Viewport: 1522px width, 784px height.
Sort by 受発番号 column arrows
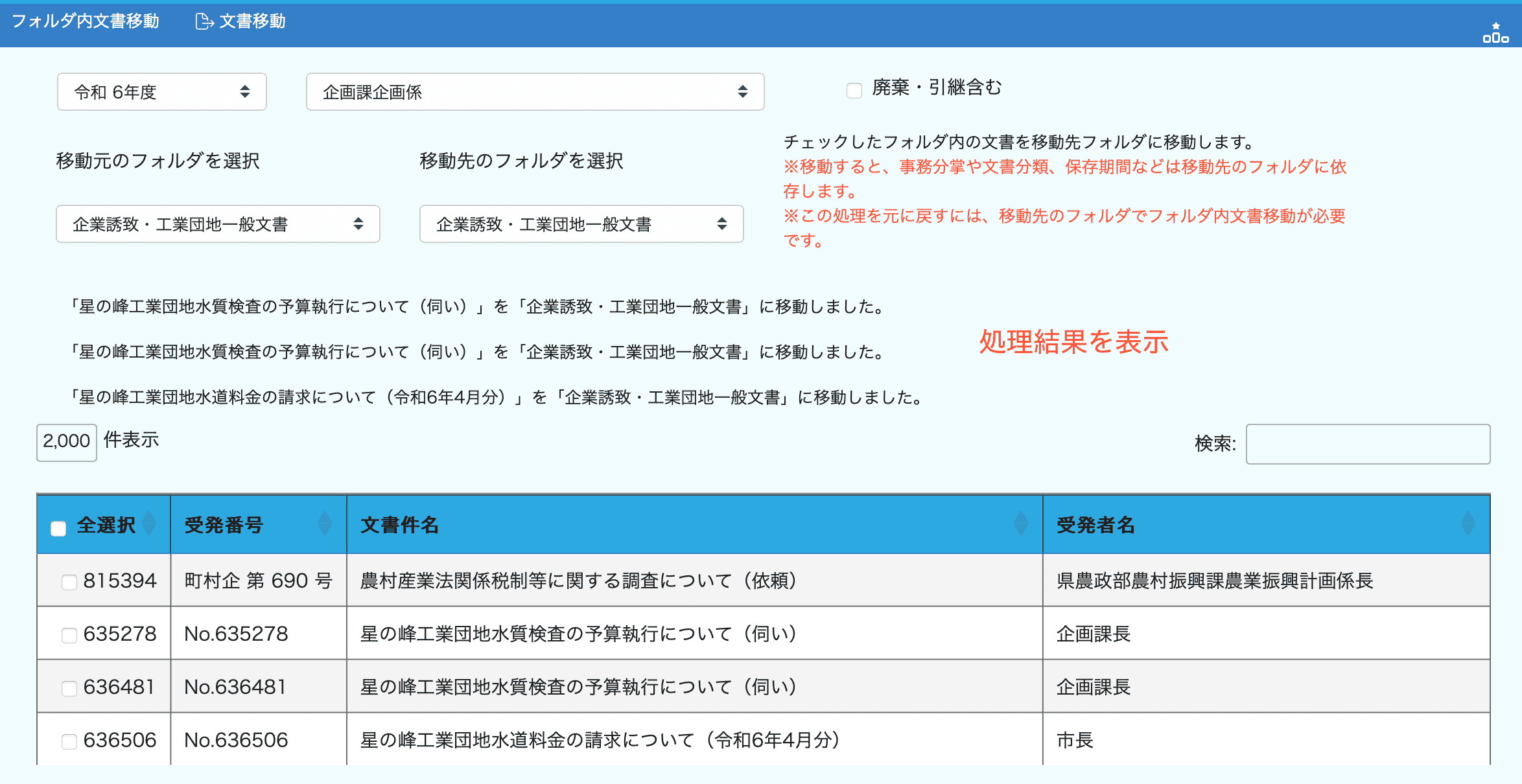[325, 523]
